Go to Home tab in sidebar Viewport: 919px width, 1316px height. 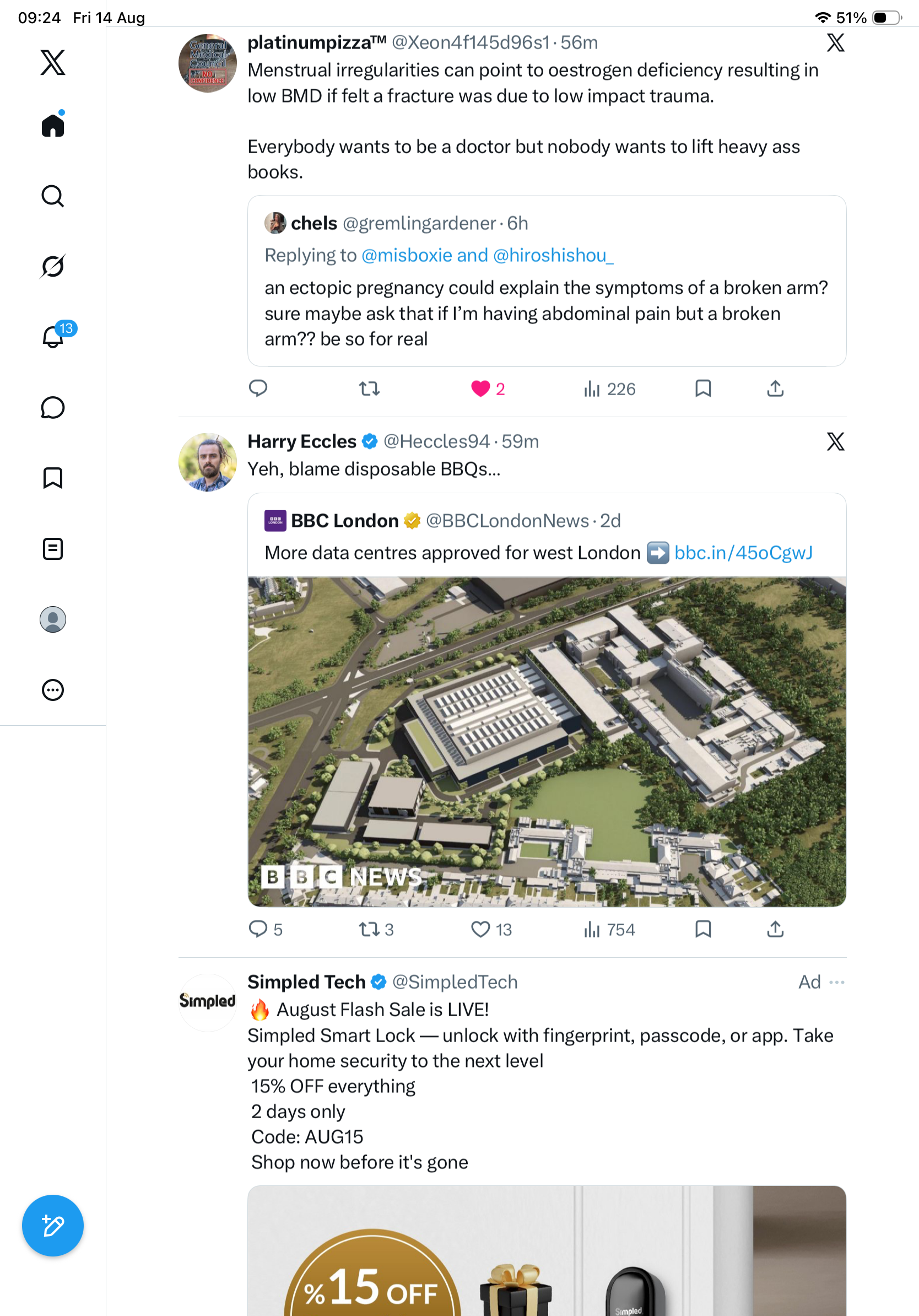[53, 125]
